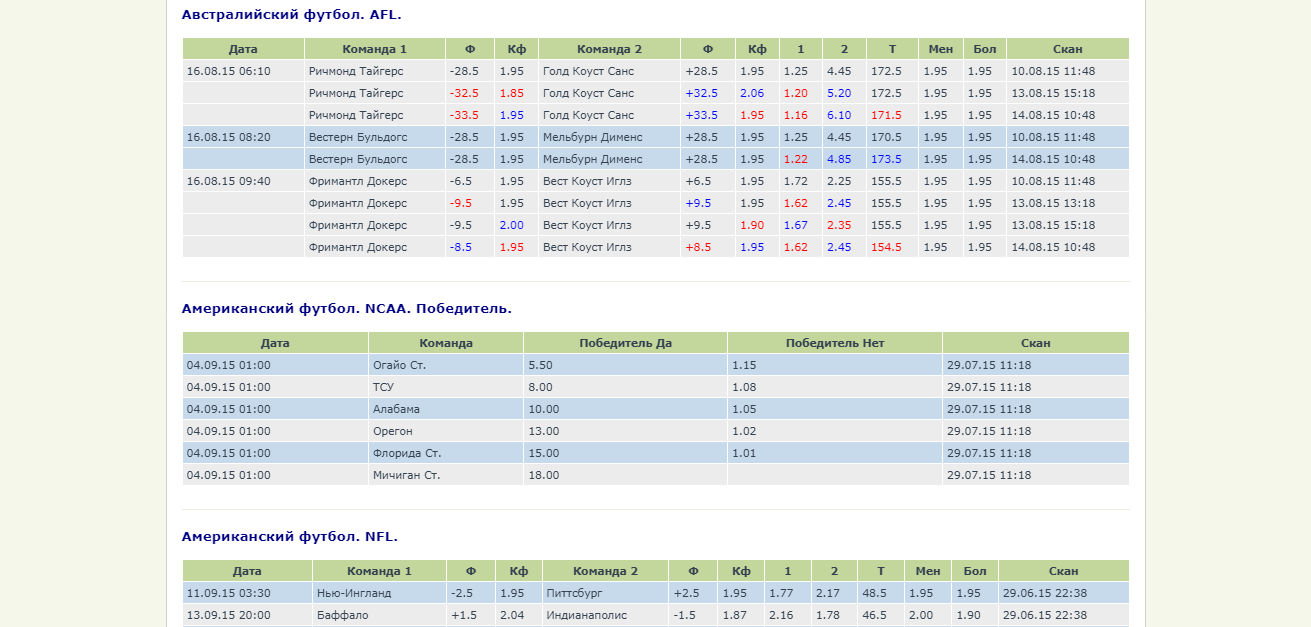
Task: Click the date cell '16.08.15 06:10'
Action: click(228, 71)
